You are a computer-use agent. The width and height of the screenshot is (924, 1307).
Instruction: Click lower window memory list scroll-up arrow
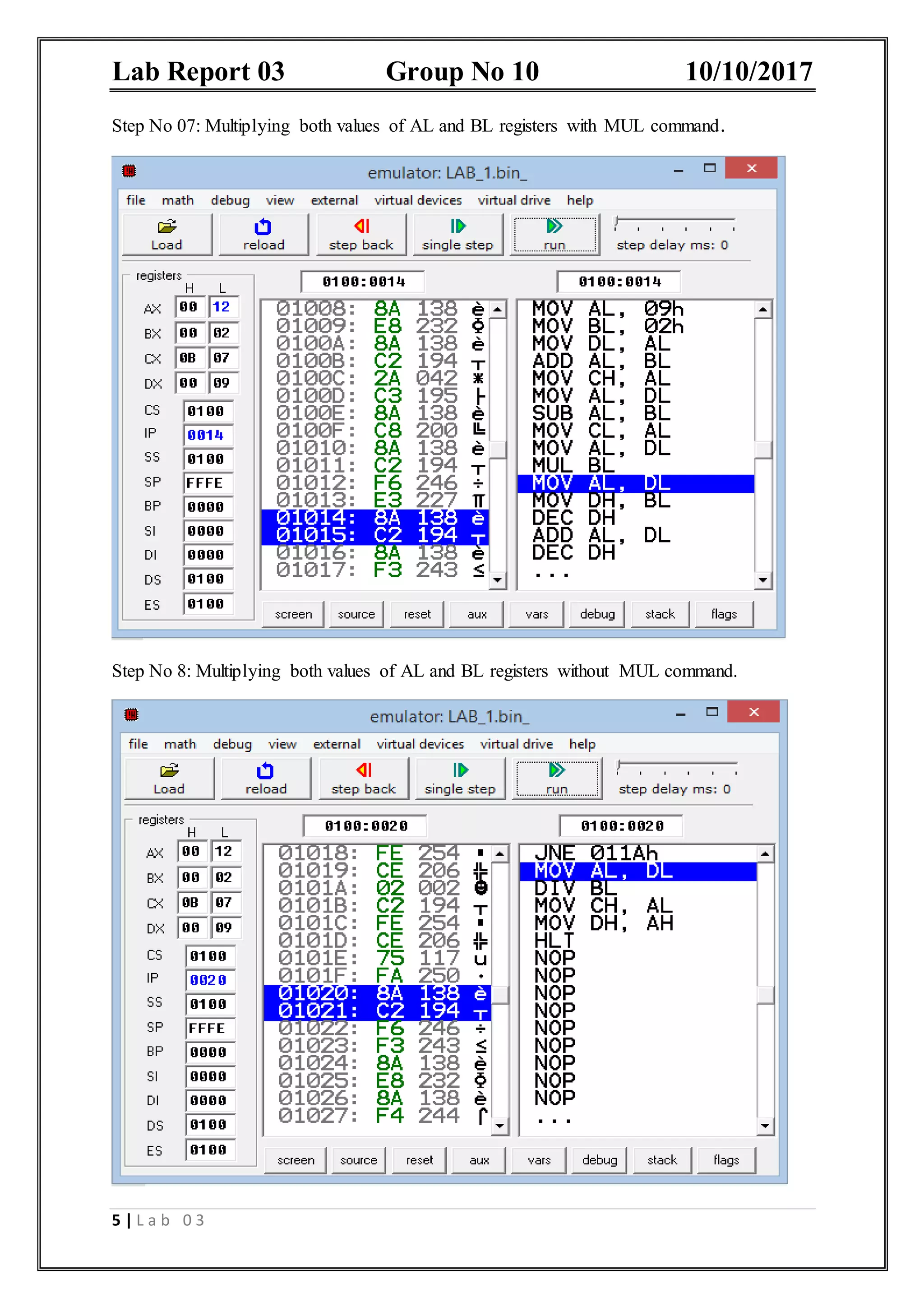[x=500, y=854]
